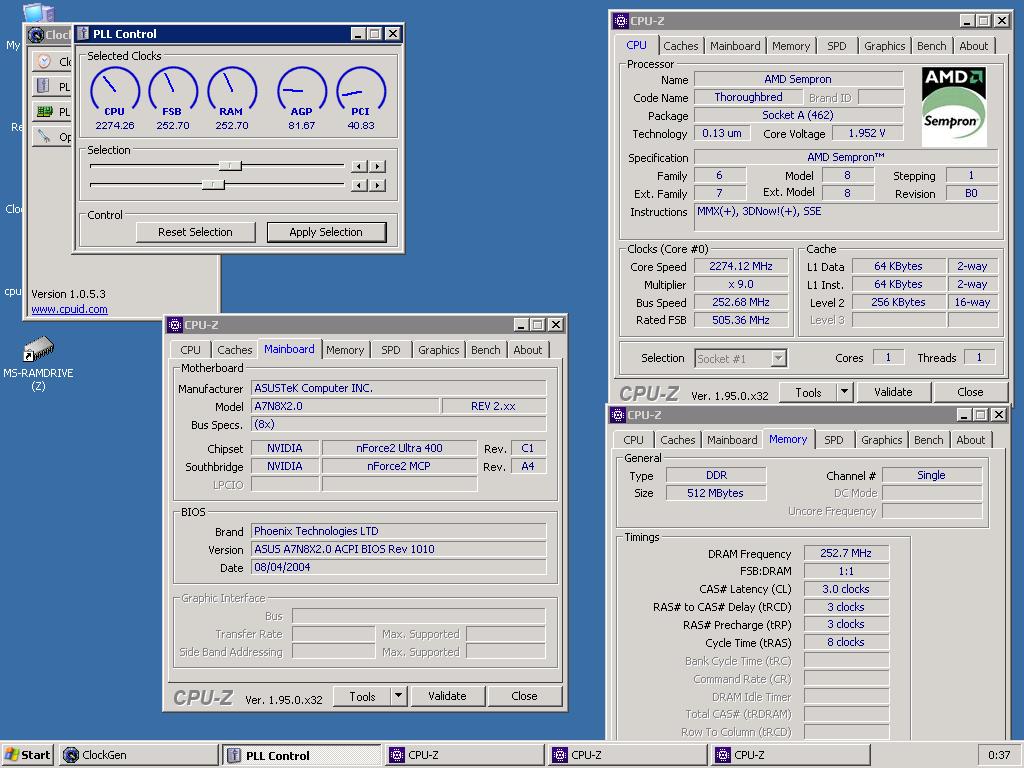
Task: Click Validate in Mainboard window
Action: pos(447,696)
